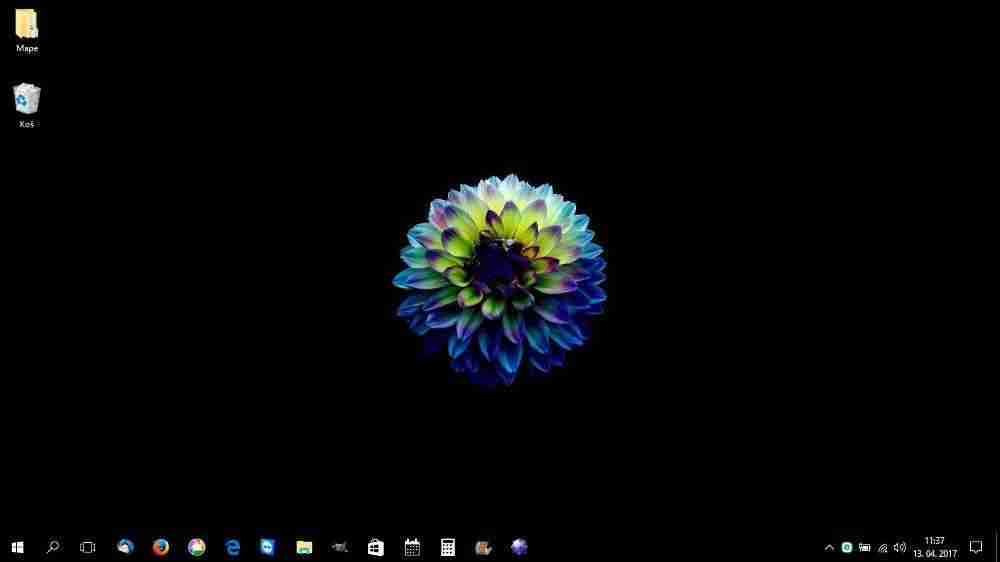The width and height of the screenshot is (1000, 562).
Task: Open the Action Center notifications
Action: [976, 547]
